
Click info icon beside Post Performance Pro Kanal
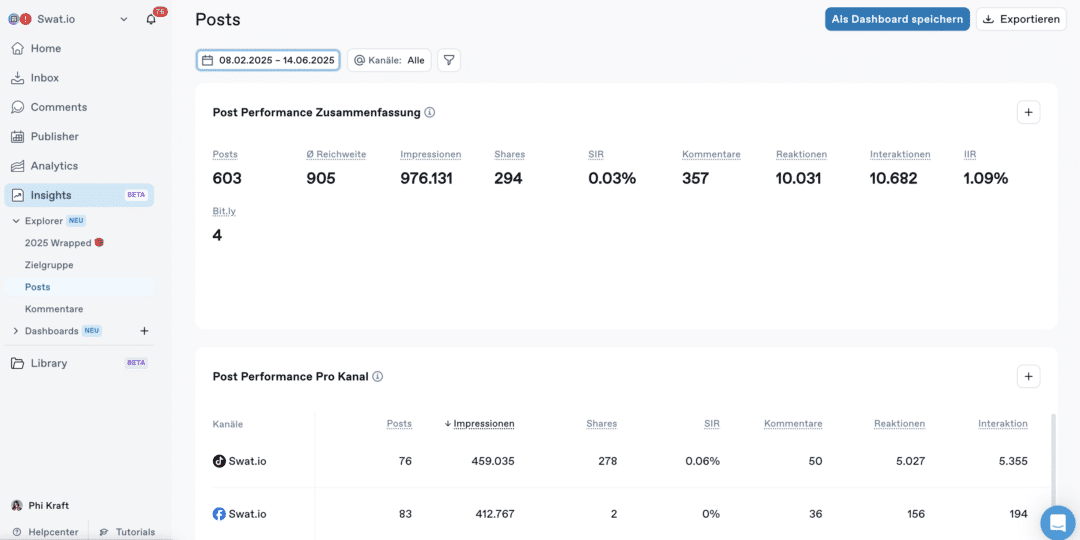click(x=378, y=377)
